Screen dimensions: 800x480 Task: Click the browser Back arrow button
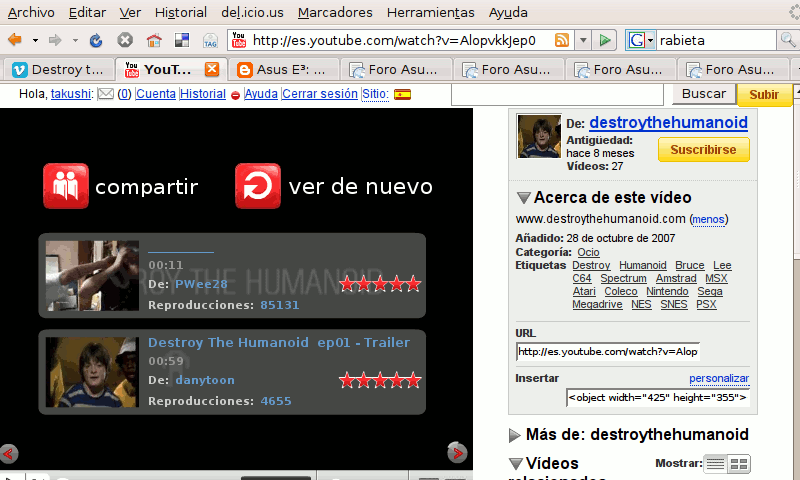click(15, 40)
